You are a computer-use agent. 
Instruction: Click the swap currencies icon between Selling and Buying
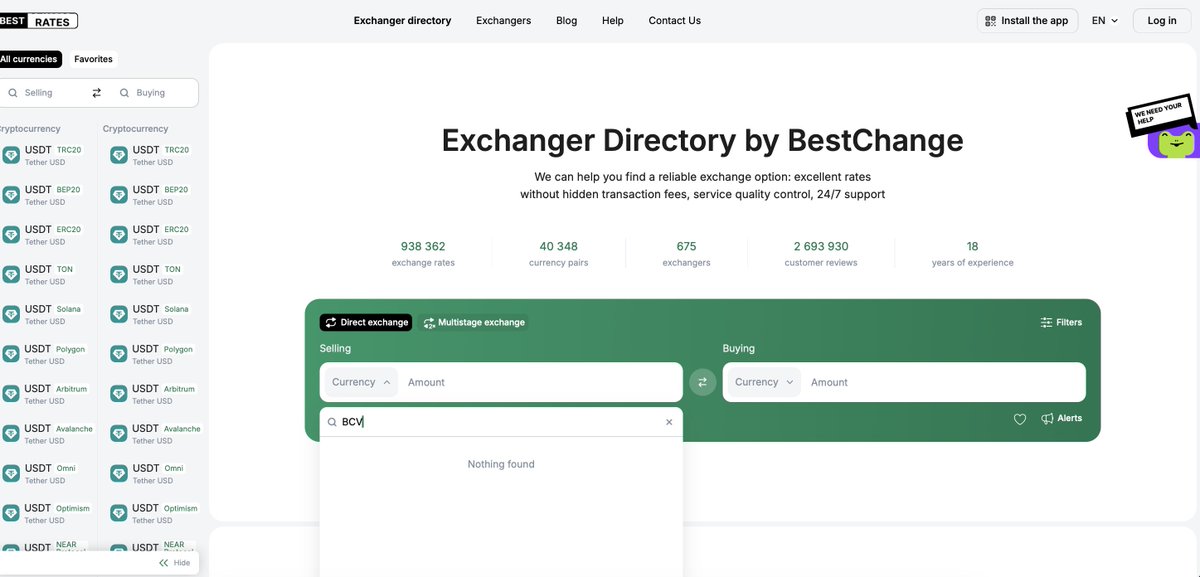pos(703,382)
